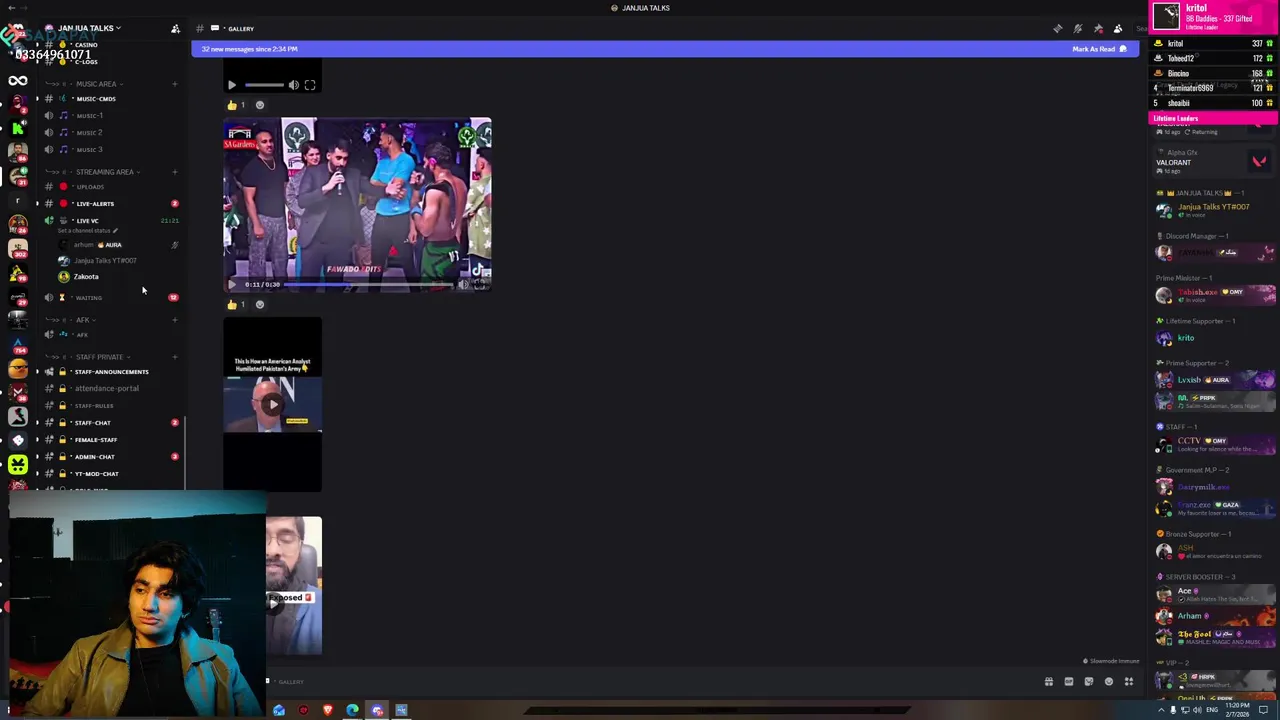Open pinned messages icon in header
This screenshot has width=1280, height=720.
coord(1098,28)
